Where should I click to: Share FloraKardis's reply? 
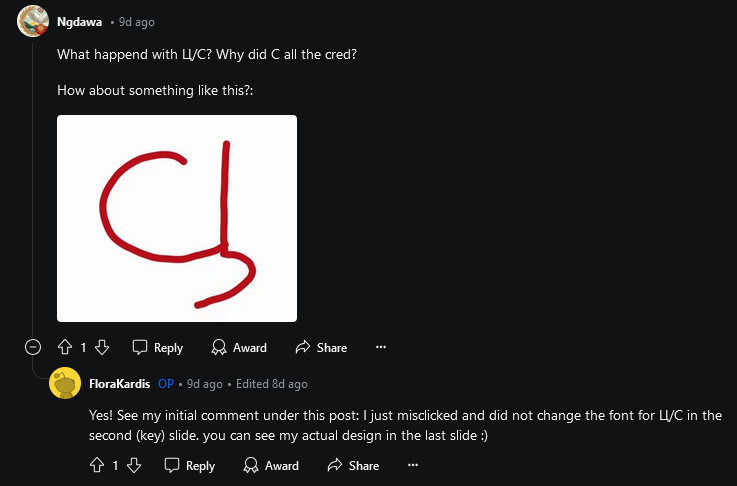point(353,465)
